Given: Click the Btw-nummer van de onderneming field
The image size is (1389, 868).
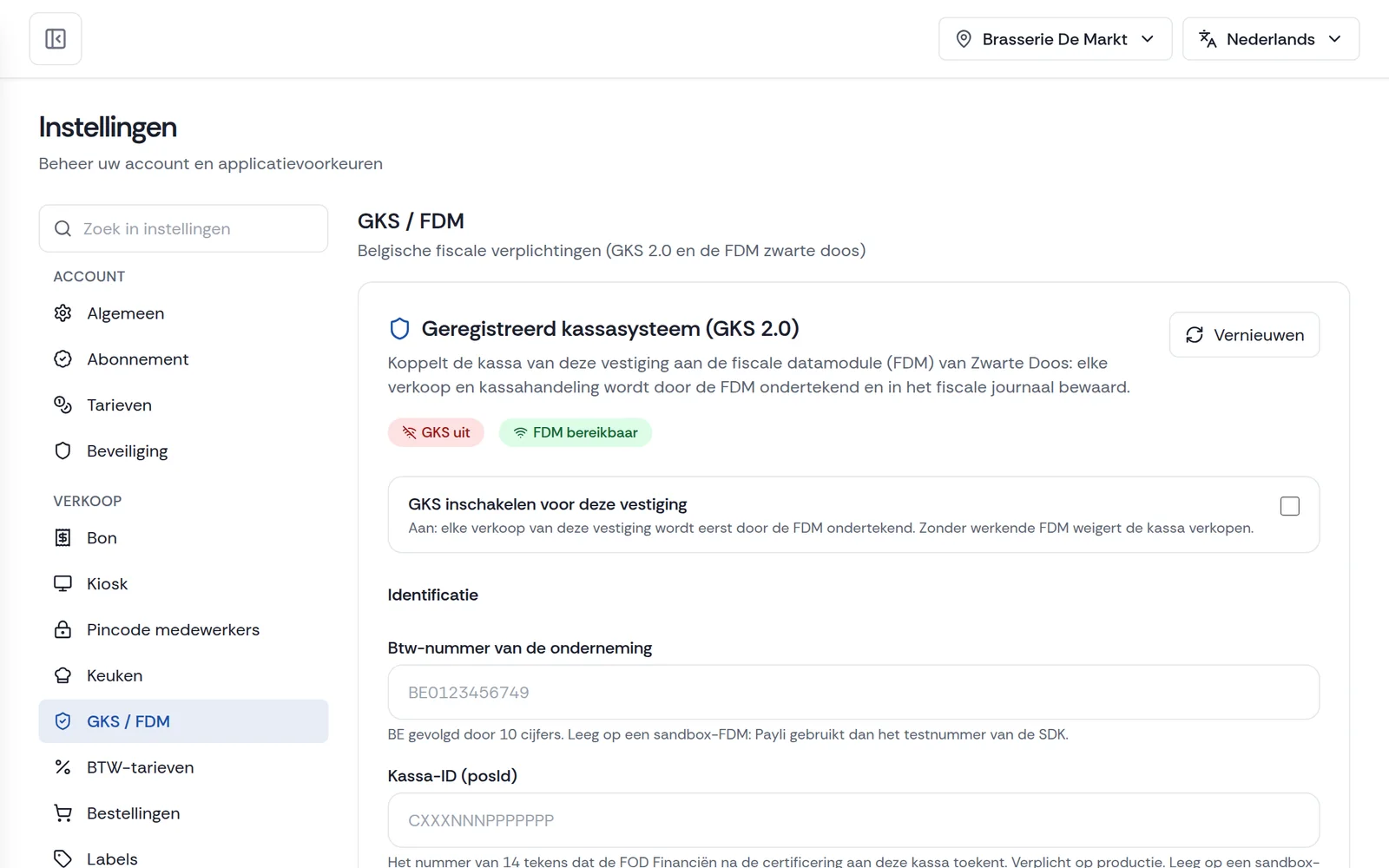Looking at the screenshot, I should (x=853, y=693).
